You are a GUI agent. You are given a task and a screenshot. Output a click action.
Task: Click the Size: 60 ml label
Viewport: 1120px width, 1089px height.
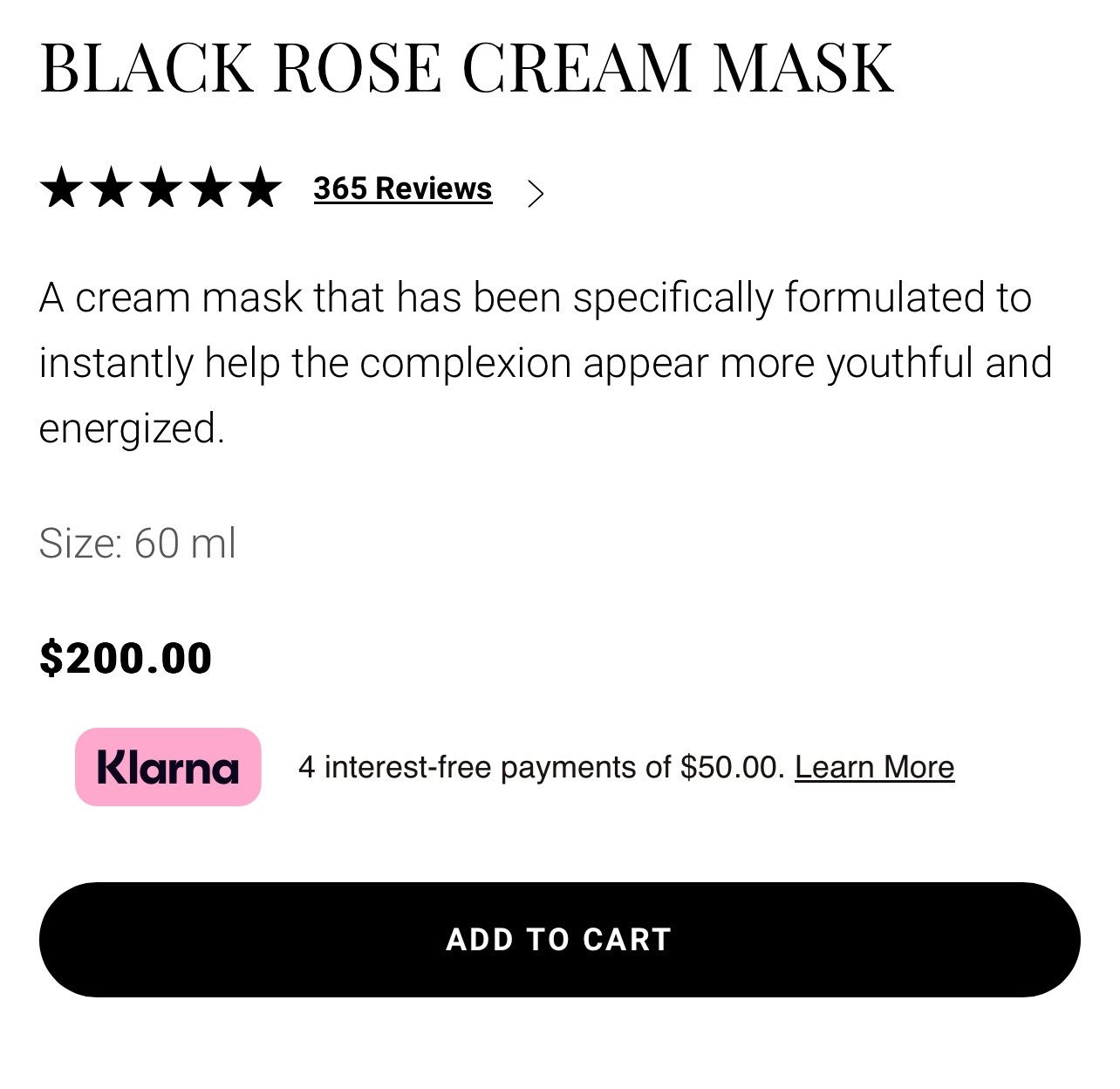coord(138,543)
